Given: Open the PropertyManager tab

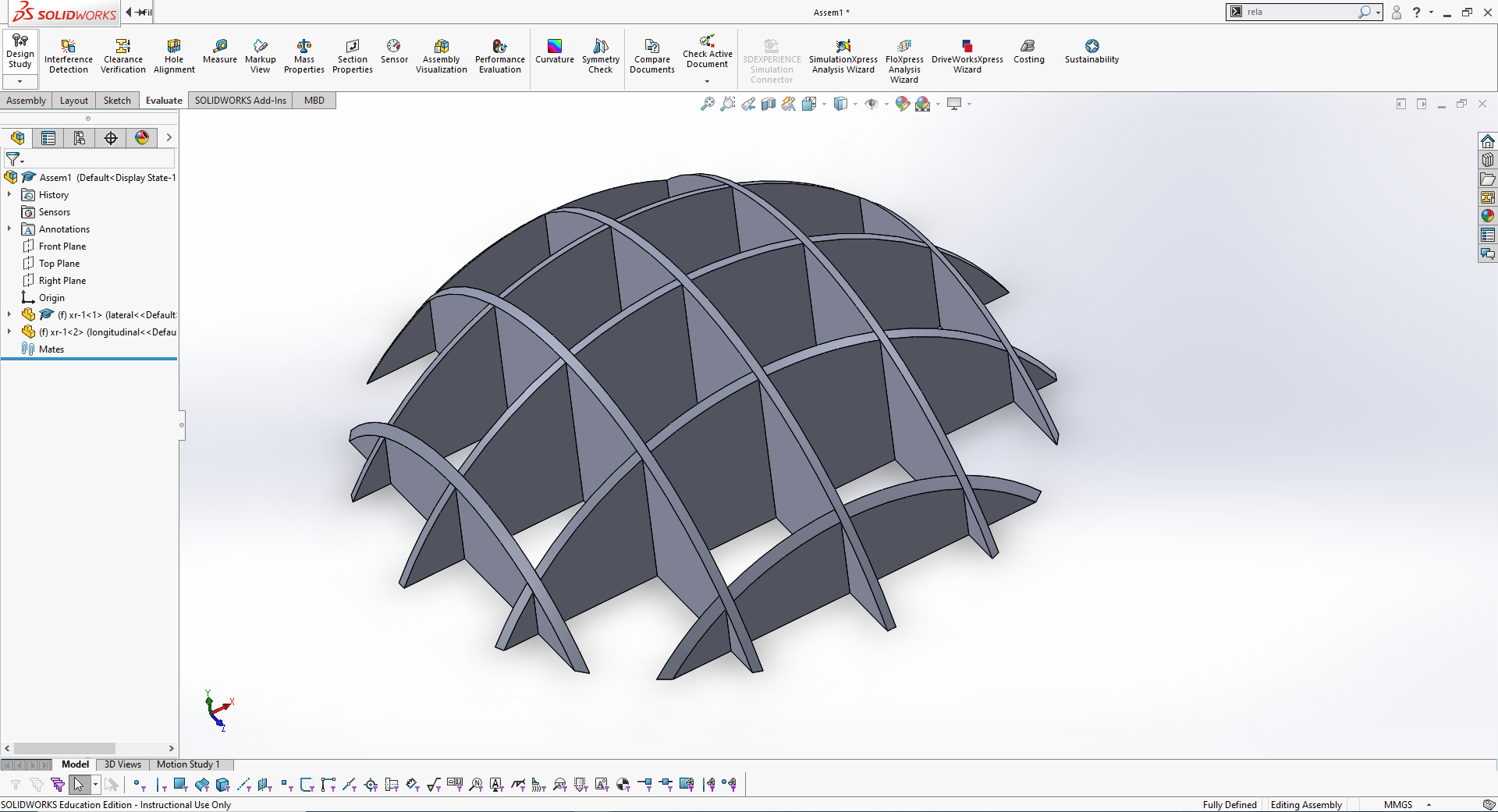Looking at the screenshot, I should point(48,138).
